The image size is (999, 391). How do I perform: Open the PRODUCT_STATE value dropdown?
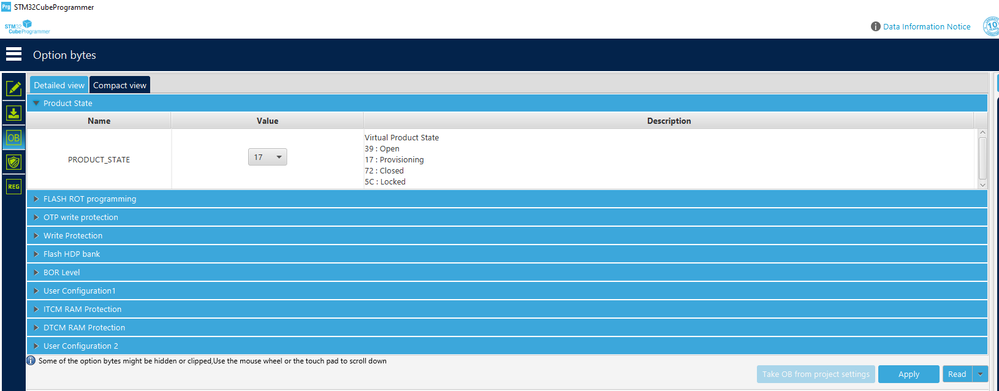(268, 157)
